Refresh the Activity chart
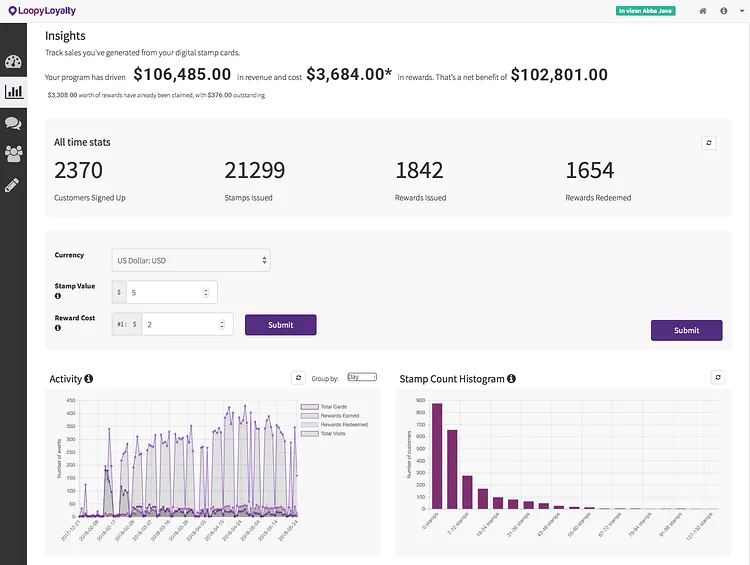The image size is (750, 565). [x=298, y=378]
